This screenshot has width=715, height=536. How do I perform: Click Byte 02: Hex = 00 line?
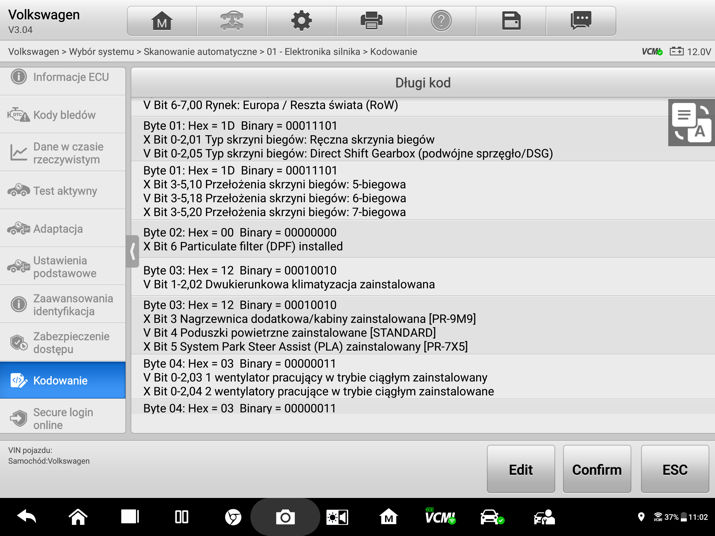tap(240, 233)
